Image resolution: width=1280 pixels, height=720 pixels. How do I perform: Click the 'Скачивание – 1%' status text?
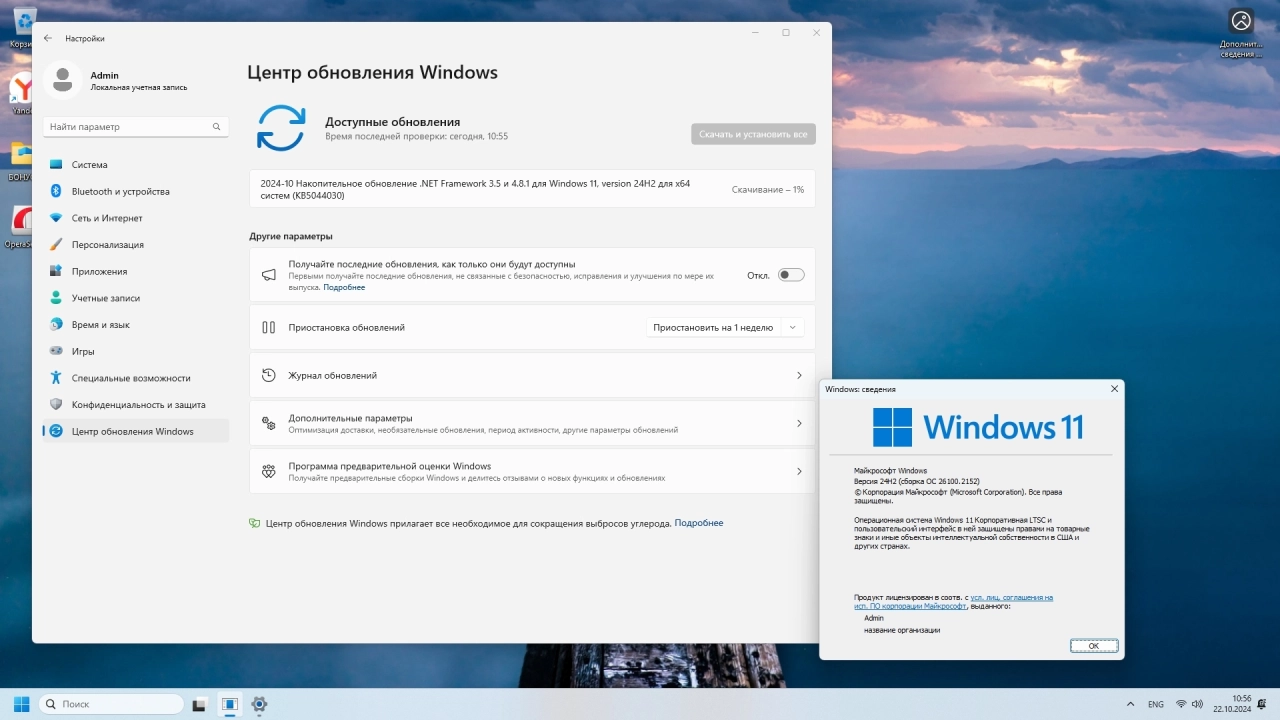768,189
